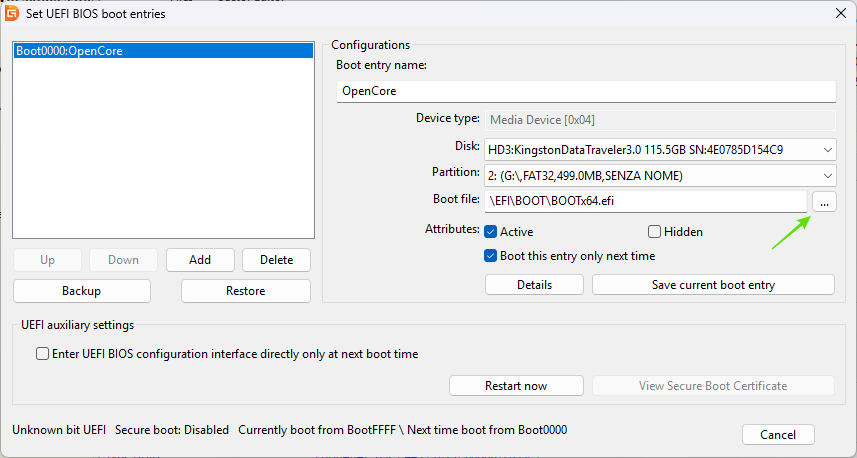This screenshot has height=458, width=857.
Task: Click the Restore button
Action: (245, 291)
